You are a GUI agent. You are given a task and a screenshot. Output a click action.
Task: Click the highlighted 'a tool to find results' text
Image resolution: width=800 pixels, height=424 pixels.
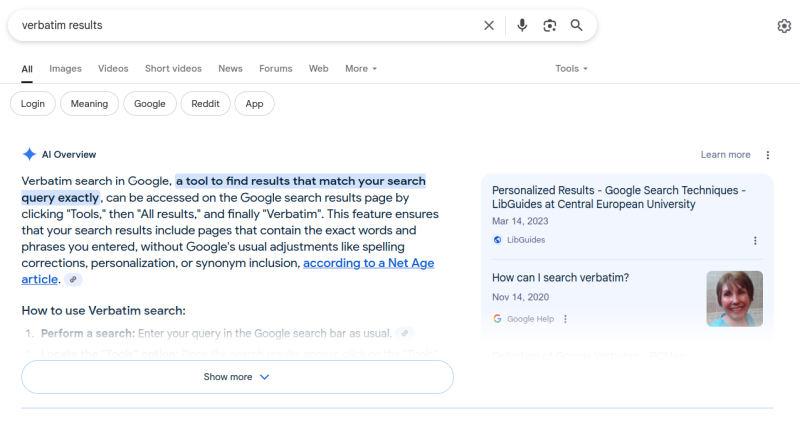tap(301, 181)
